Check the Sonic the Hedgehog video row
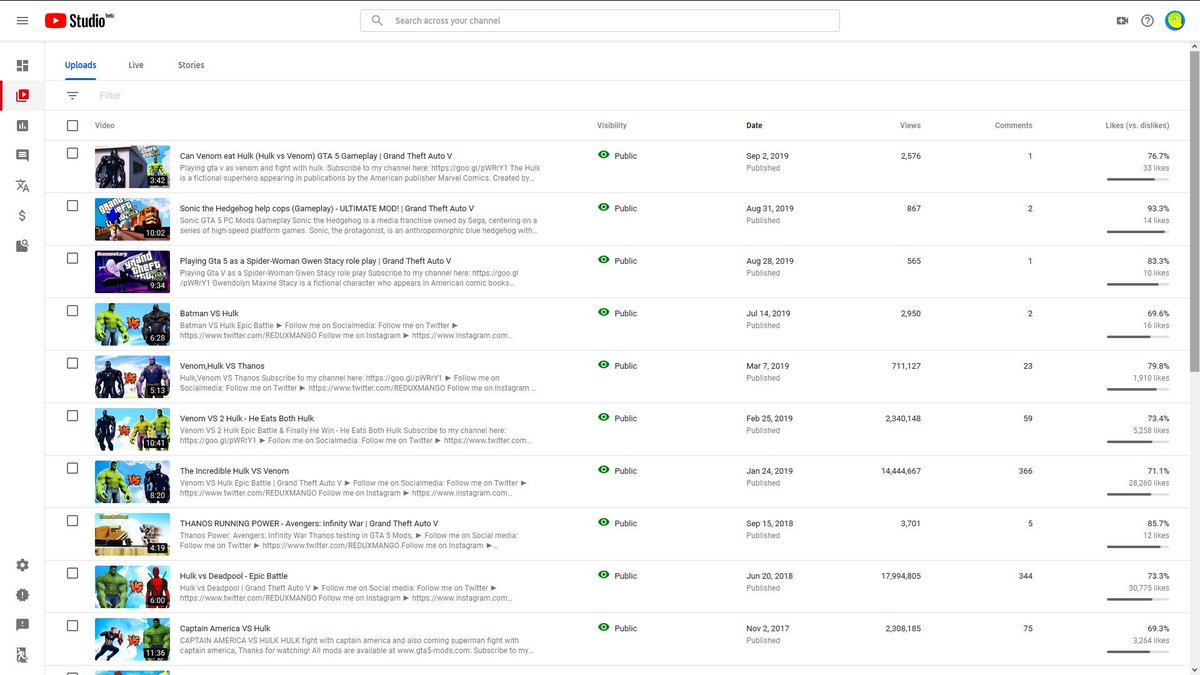The height and width of the screenshot is (675, 1200). click(x=72, y=205)
